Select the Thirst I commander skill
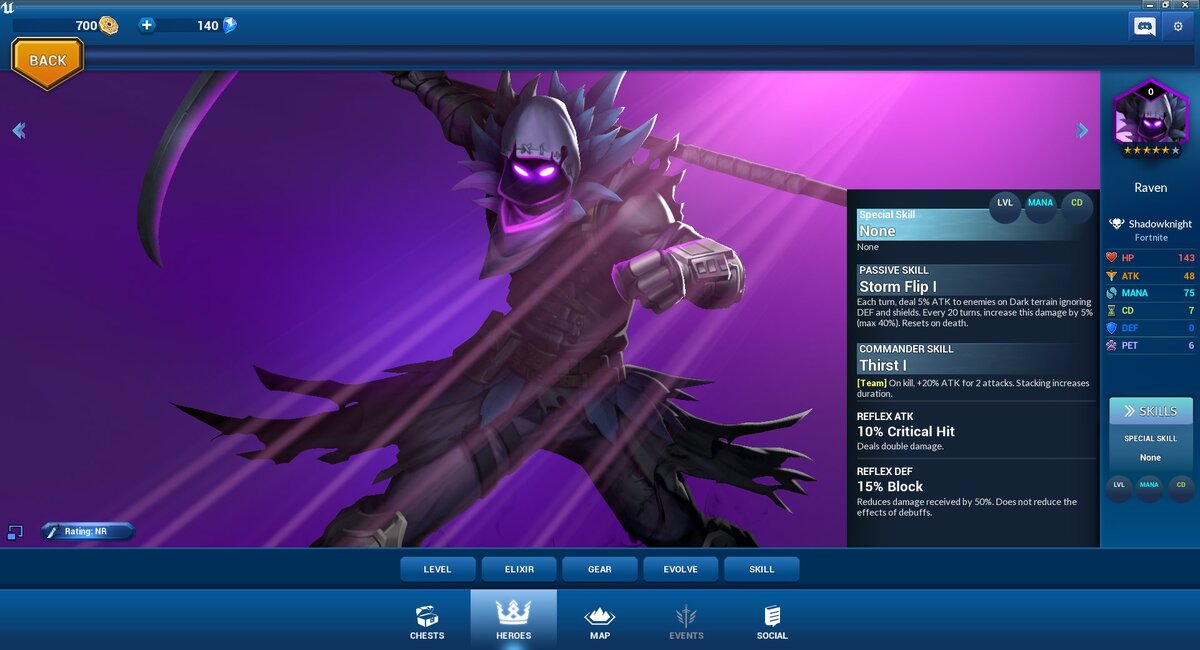 pos(972,371)
